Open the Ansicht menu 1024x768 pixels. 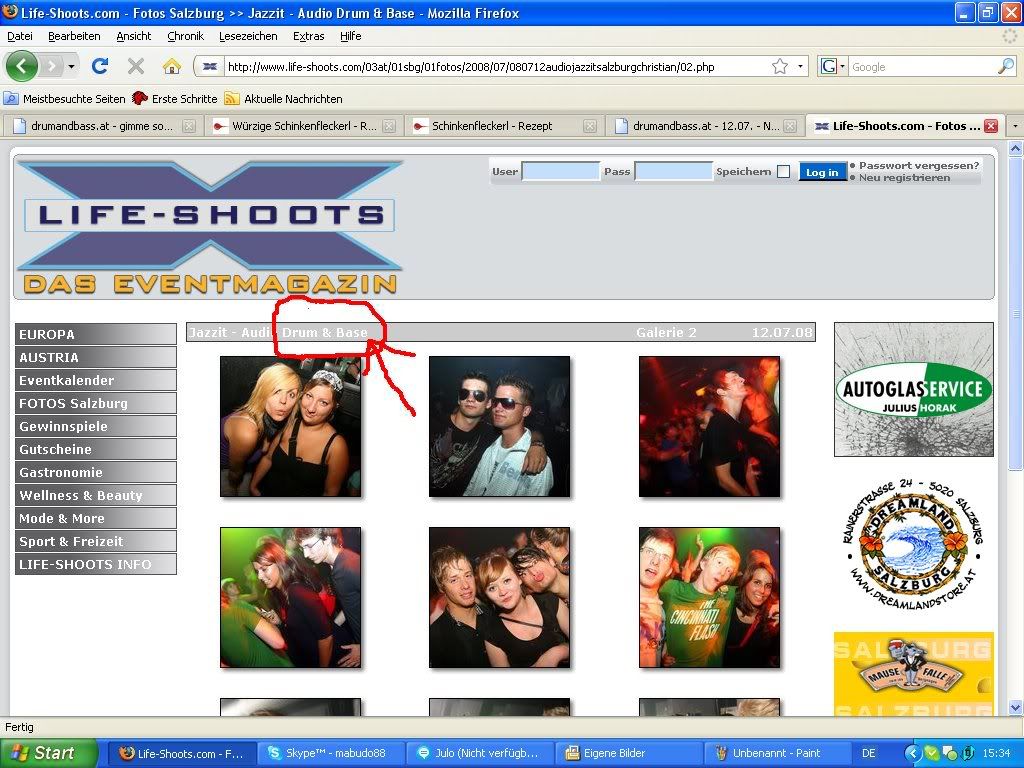point(134,36)
